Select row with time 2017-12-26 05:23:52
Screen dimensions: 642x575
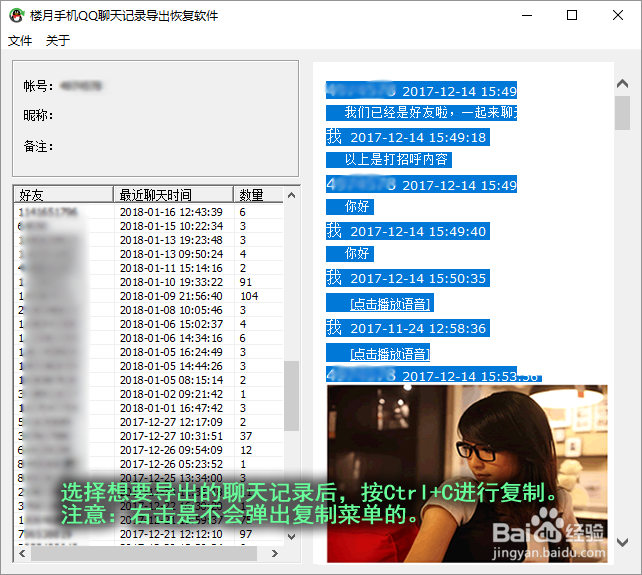149,464
